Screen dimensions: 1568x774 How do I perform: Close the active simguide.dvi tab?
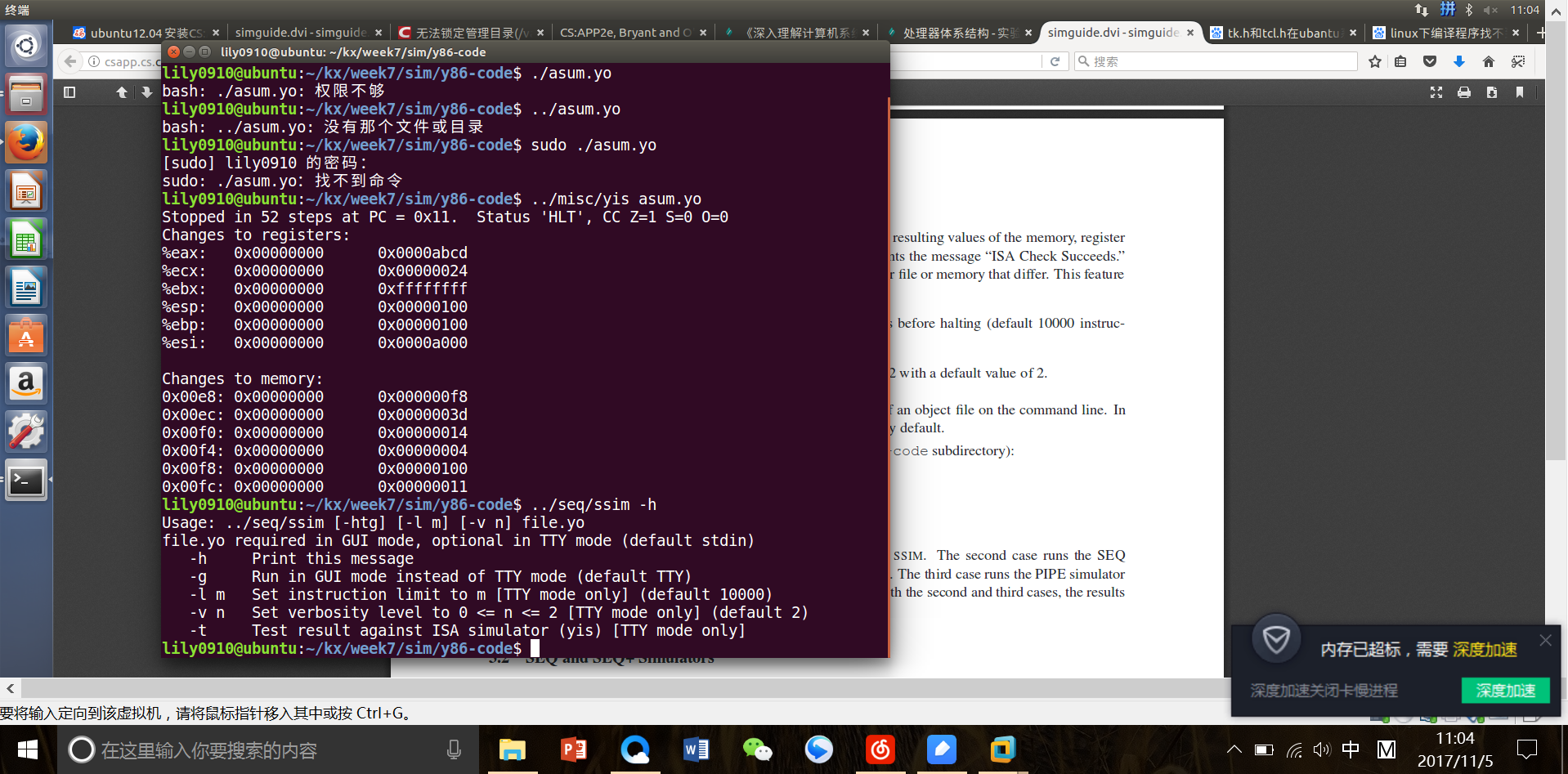tap(1190, 33)
